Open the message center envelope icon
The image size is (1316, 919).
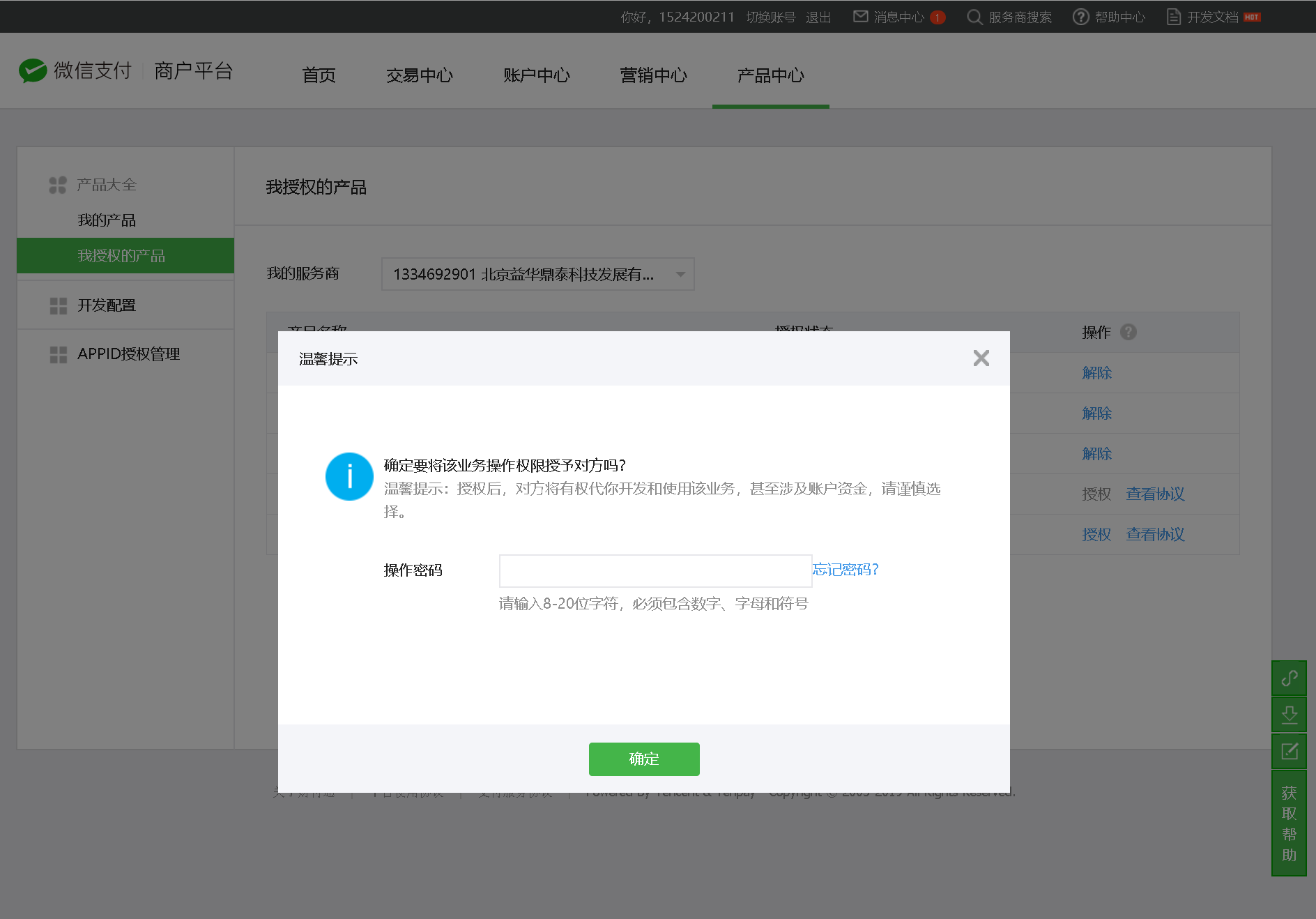[x=861, y=17]
